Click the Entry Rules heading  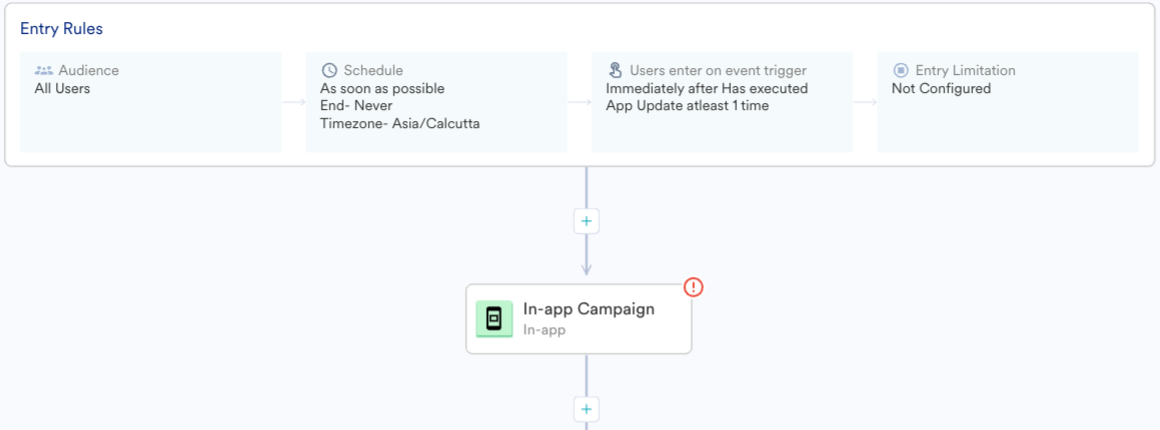coord(61,29)
